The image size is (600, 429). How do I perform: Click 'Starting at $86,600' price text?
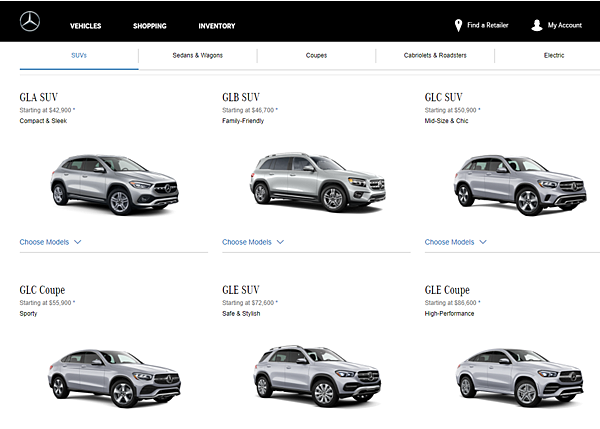450,303
